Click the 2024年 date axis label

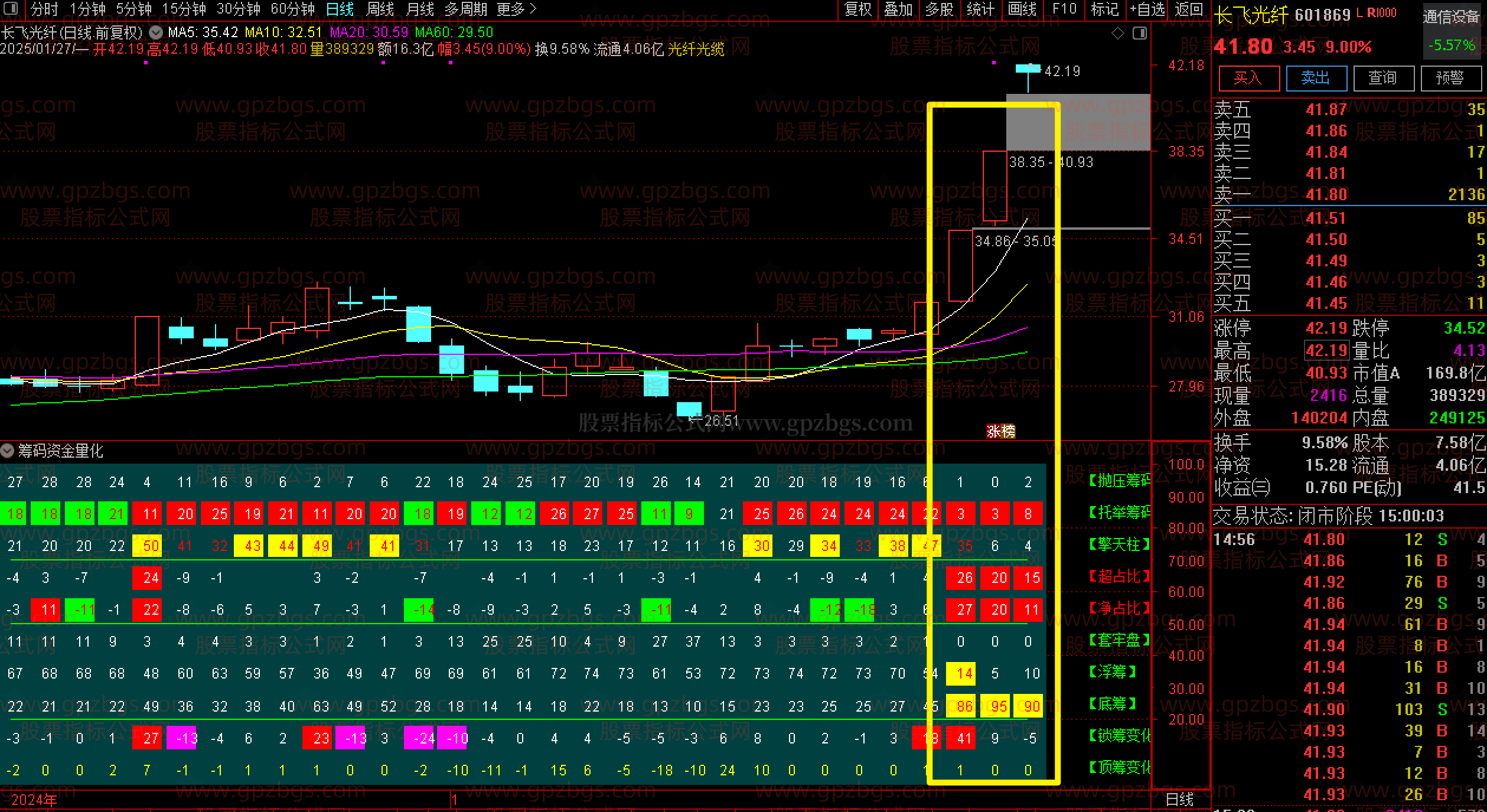coord(34,800)
